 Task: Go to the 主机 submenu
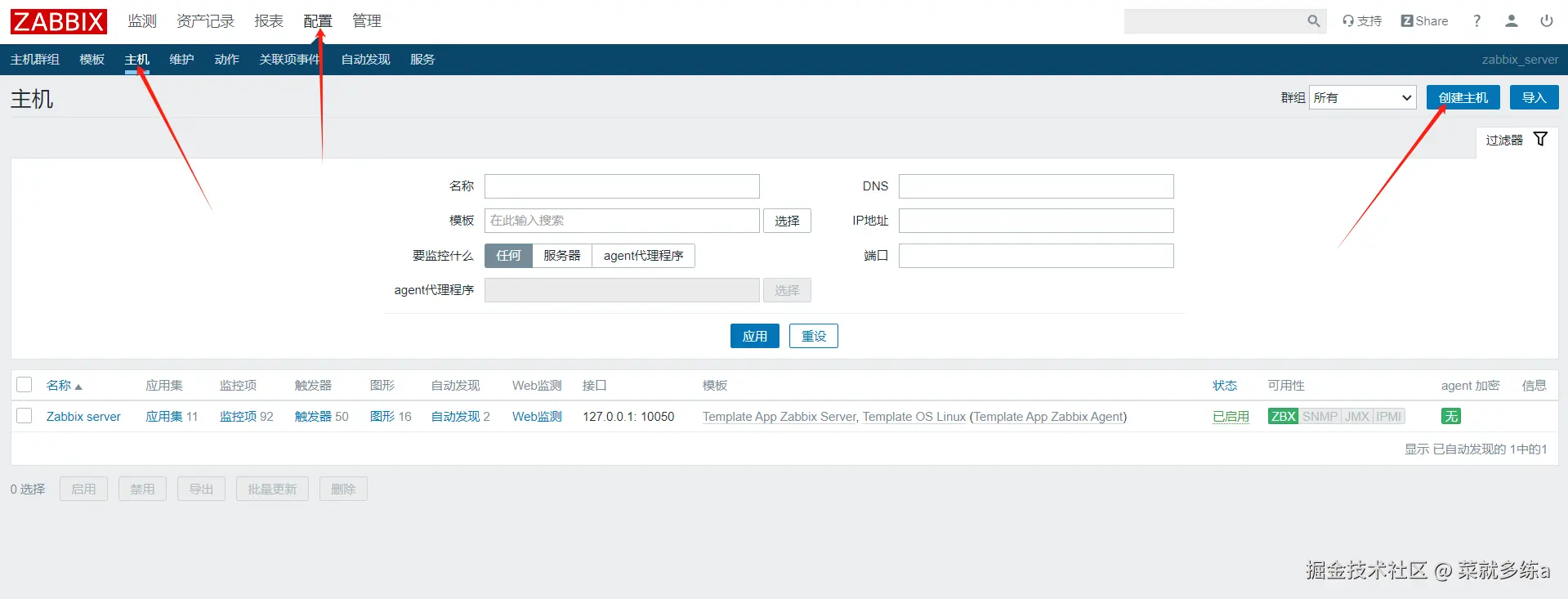[137, 60]
